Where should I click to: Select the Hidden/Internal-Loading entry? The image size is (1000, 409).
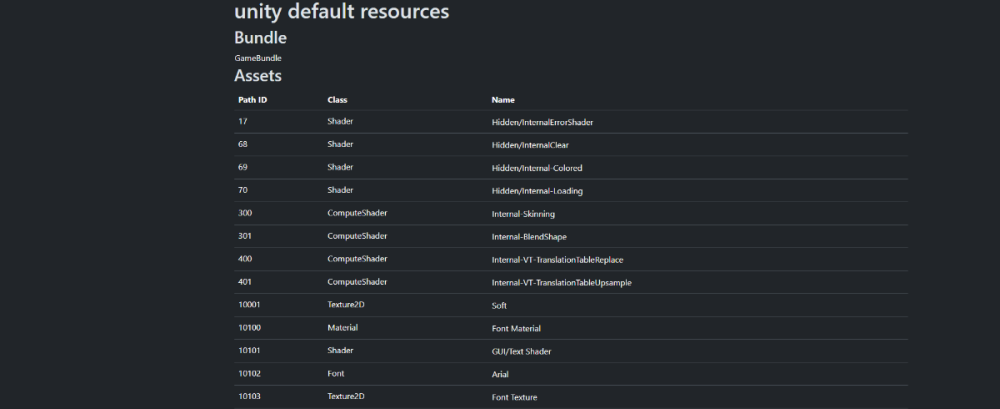537,191
